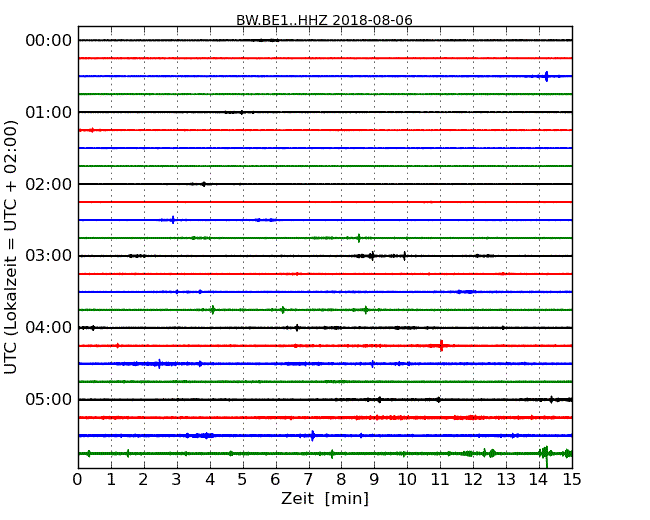This screenshot has height=520, width=650.
Task: Click the 03:00 time label
Action: [49, 256]
